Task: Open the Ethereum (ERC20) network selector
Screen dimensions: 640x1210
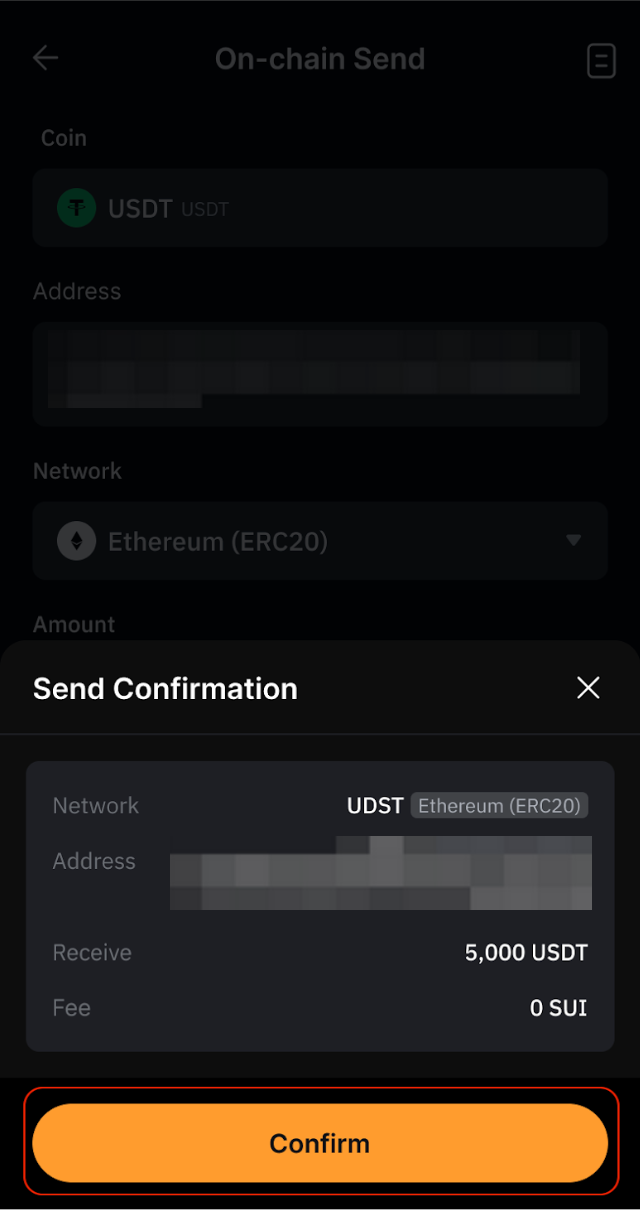Action: pyautogui.click(x=320, y=542)
